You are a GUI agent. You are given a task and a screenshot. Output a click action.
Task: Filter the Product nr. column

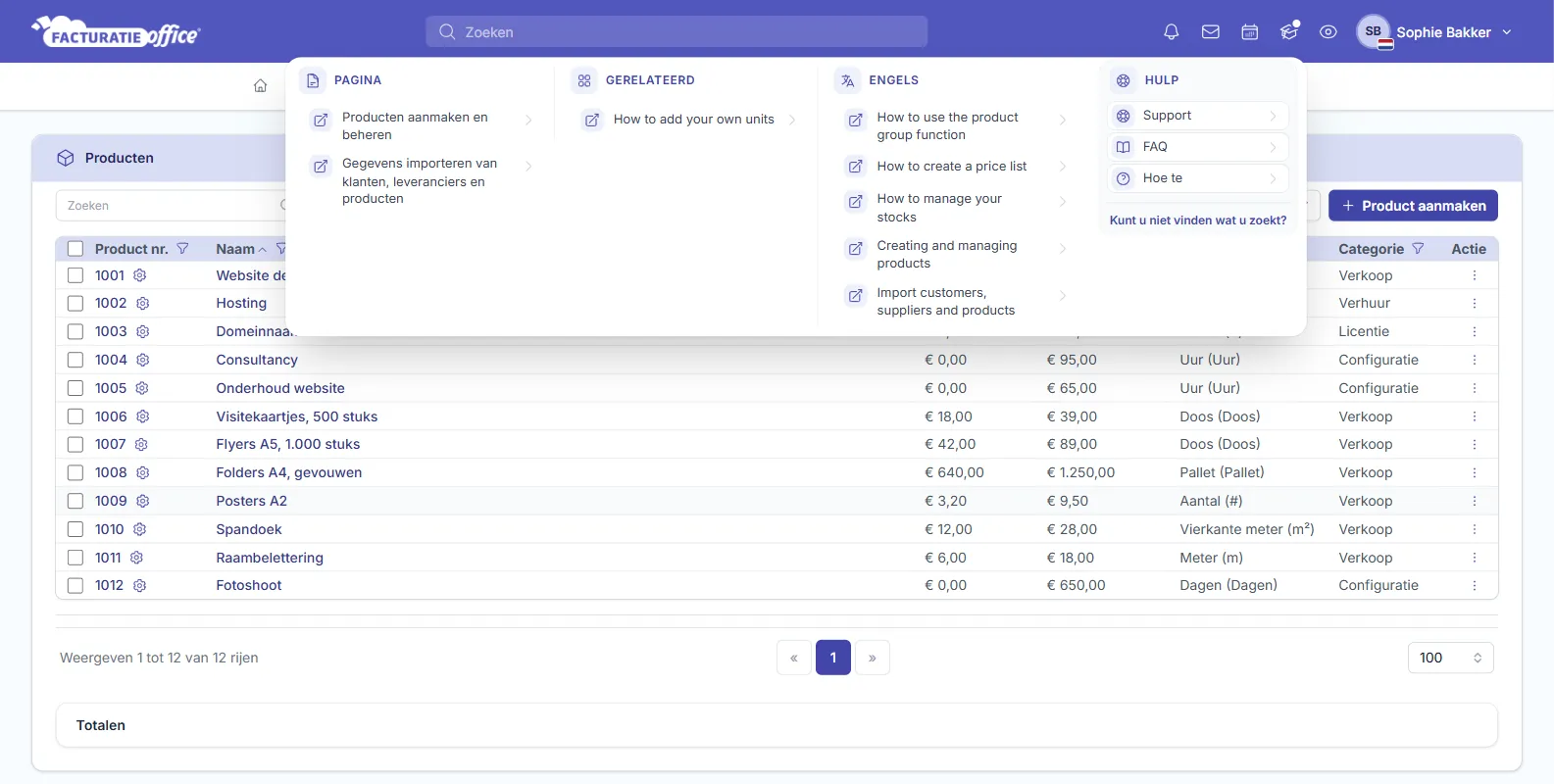pyautogui.click(x=182, y=249)
